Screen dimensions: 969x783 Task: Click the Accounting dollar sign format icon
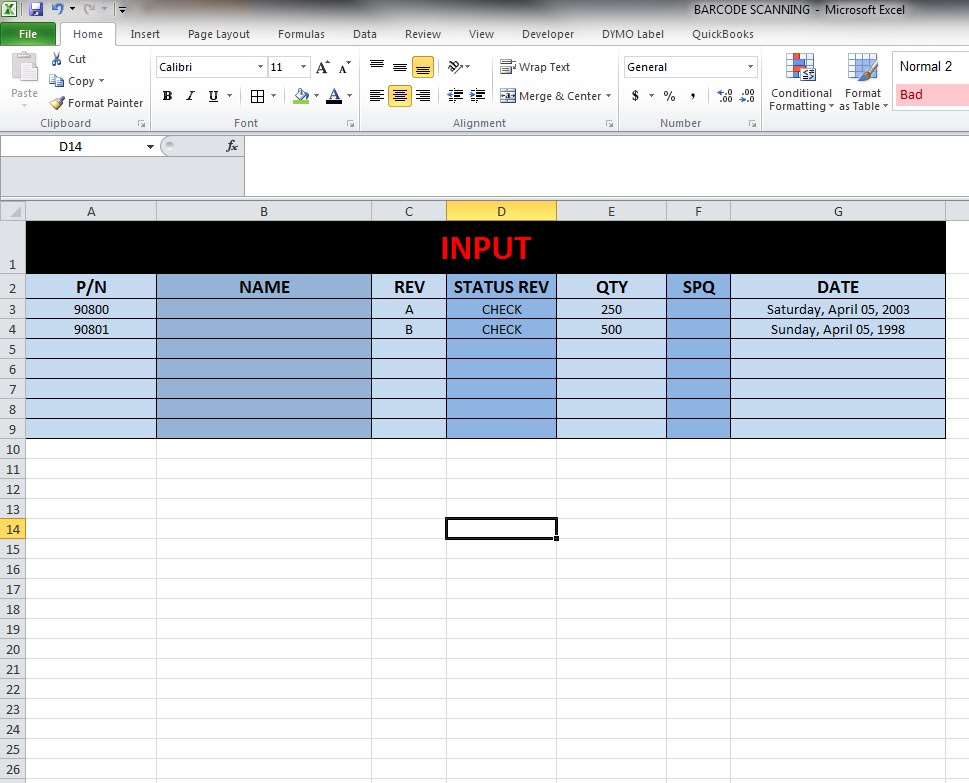click(635, 96)
